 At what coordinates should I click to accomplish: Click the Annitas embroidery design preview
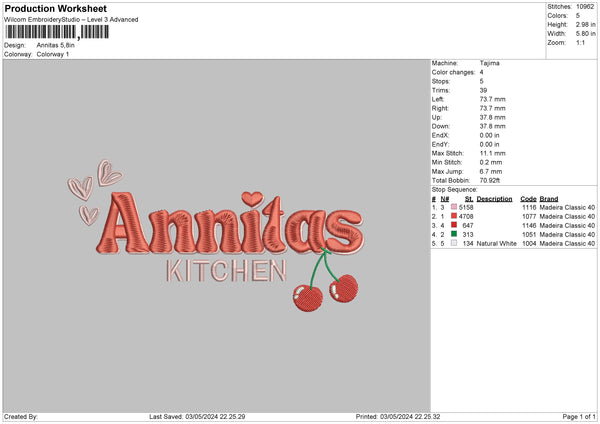pos(216,236)
